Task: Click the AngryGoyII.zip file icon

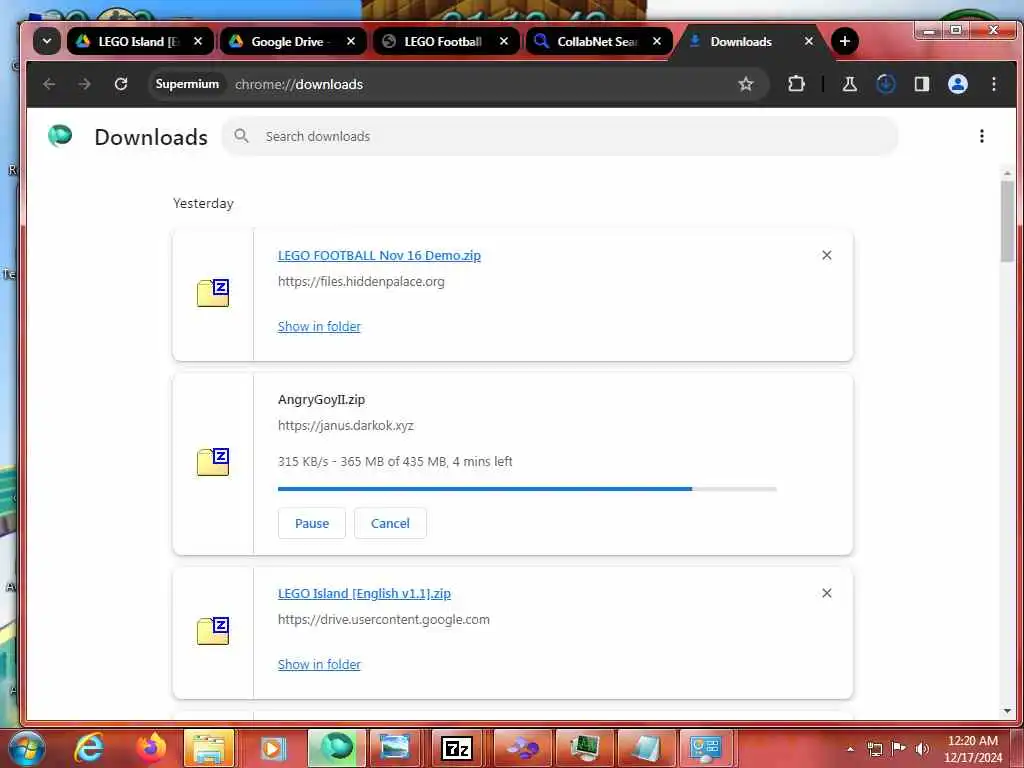Action: click(x=213, y=462)
